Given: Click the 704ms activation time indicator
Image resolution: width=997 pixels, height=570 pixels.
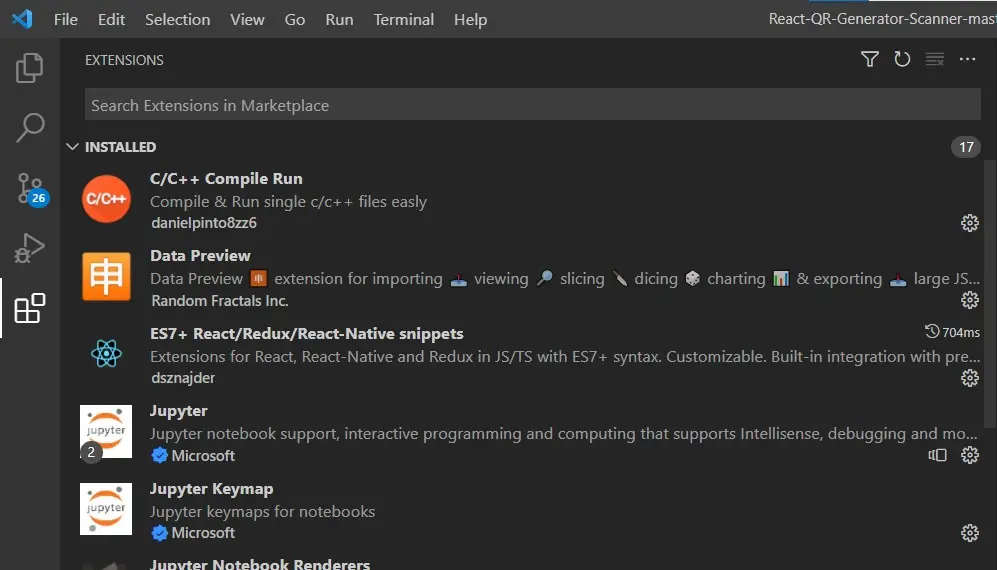Looking at the screenshot, I should [x=952, y=332].
